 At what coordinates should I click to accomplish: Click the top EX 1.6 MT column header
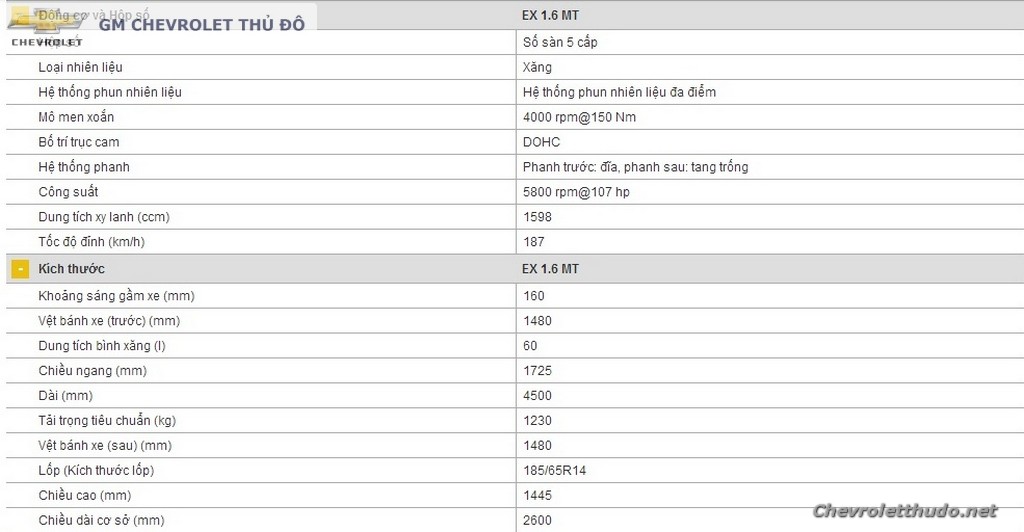pyautogui.click(x=550, y=15)
